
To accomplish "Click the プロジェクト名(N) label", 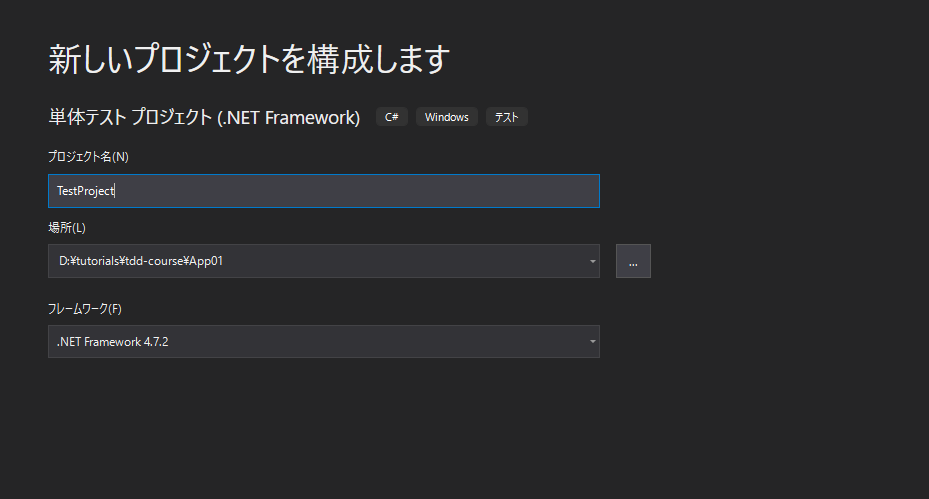I will click(89, 157).
